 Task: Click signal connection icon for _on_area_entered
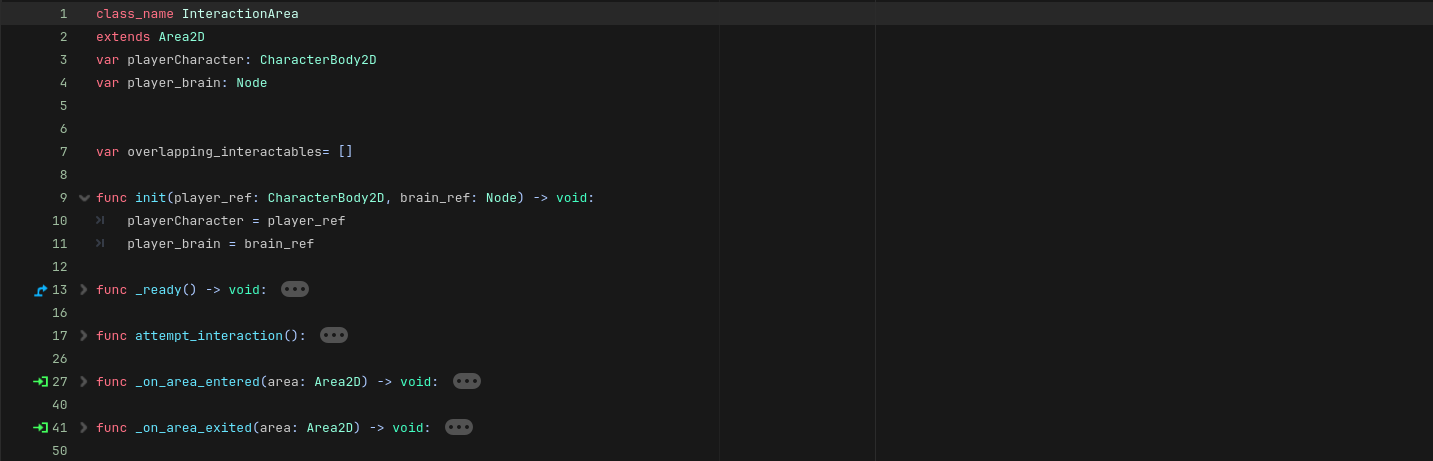point(40,382)
